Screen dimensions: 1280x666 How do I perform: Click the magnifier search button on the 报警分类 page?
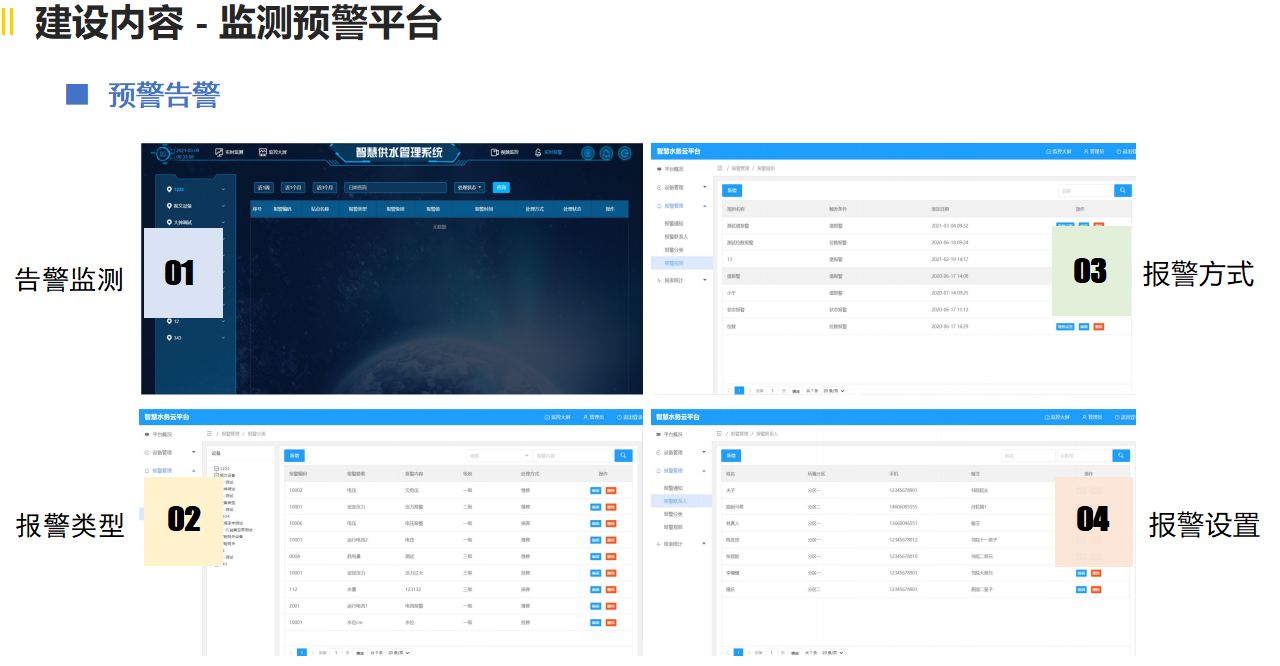click(623, 455)
